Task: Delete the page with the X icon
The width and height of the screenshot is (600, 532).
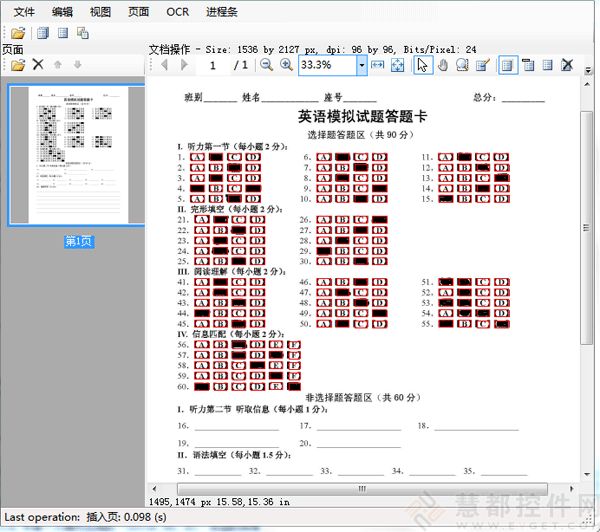Action: click(x=38, y=65)
